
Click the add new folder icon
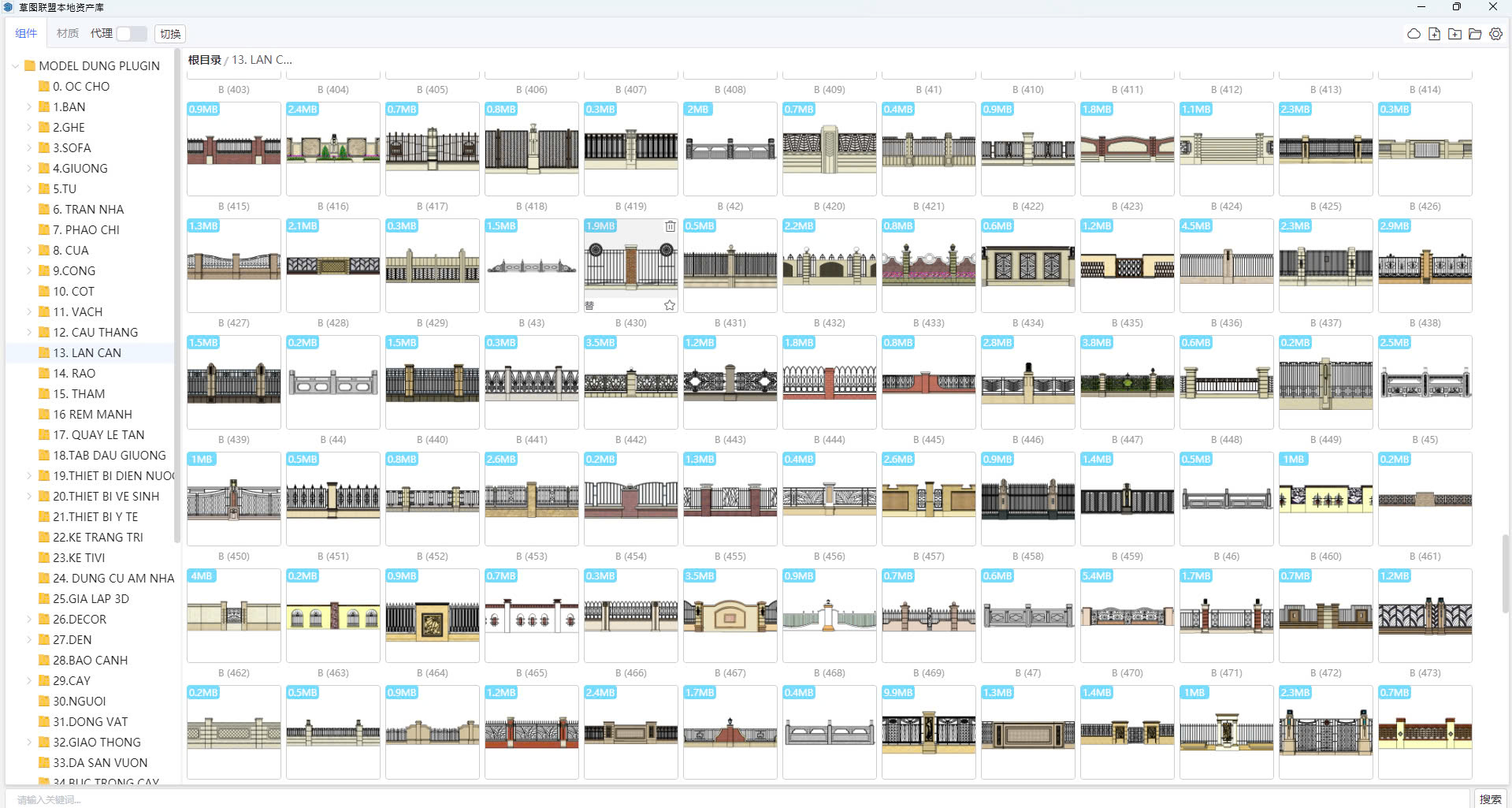pyautogui.click(x=1454, y=34)
